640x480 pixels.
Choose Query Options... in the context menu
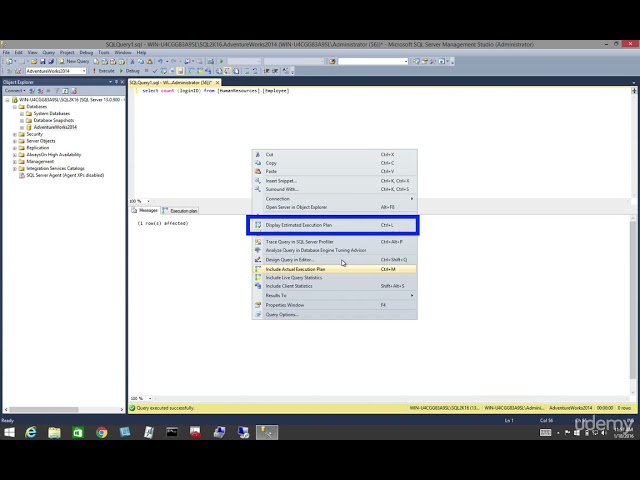pos(335,315)
